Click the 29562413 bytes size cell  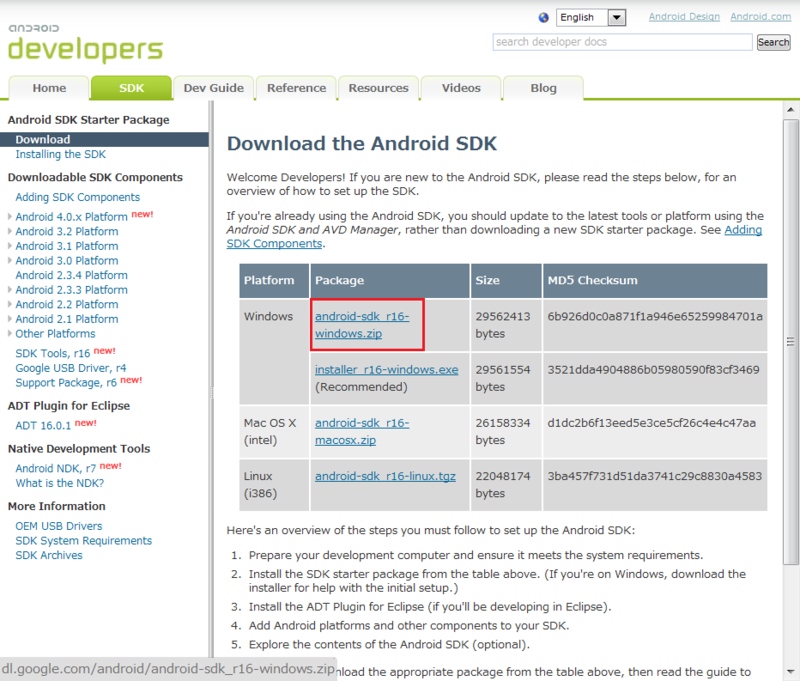tap(506, 325)
